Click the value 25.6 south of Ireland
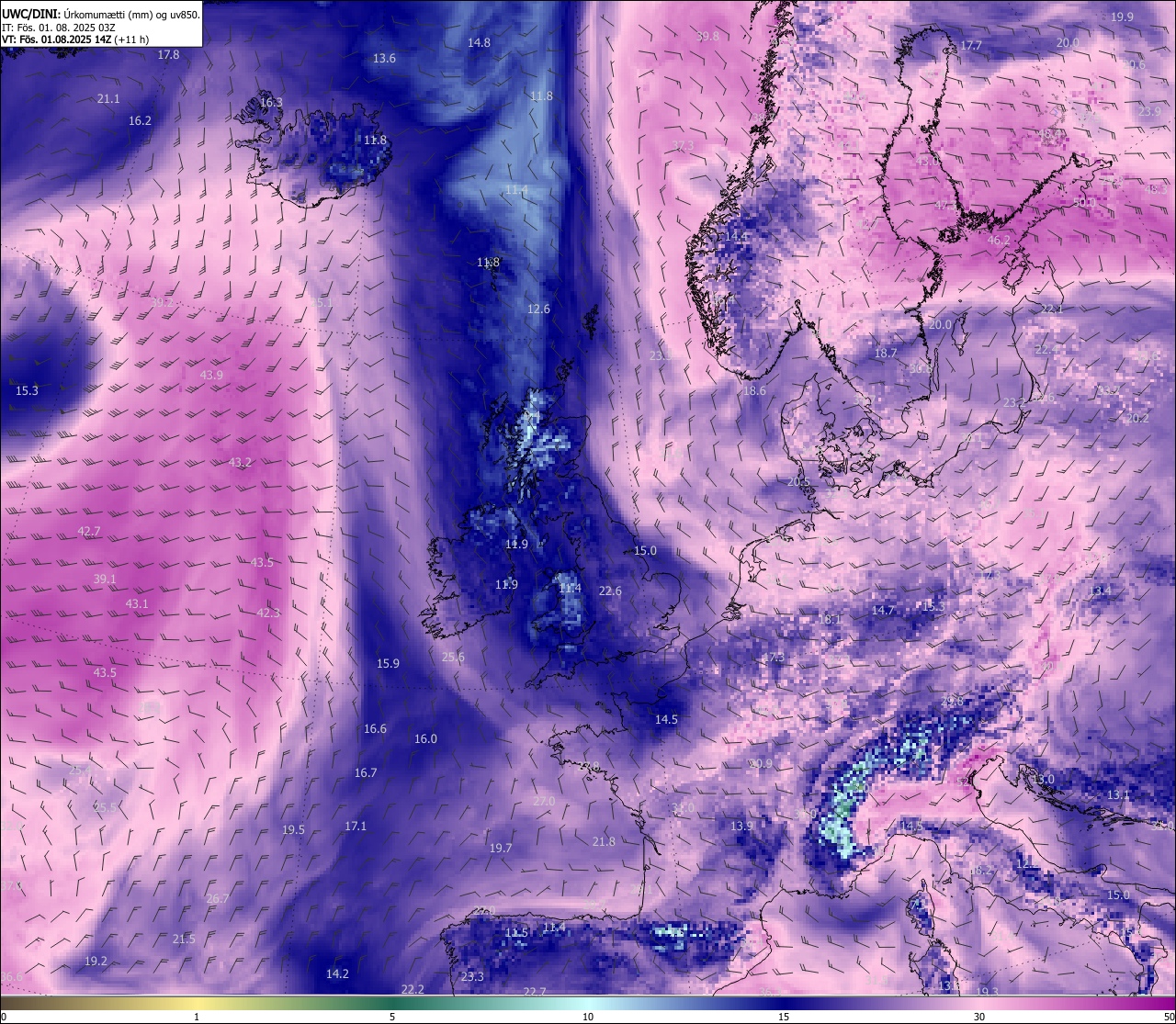This screenshot has height=1024, width=1176. click(453, 658)
